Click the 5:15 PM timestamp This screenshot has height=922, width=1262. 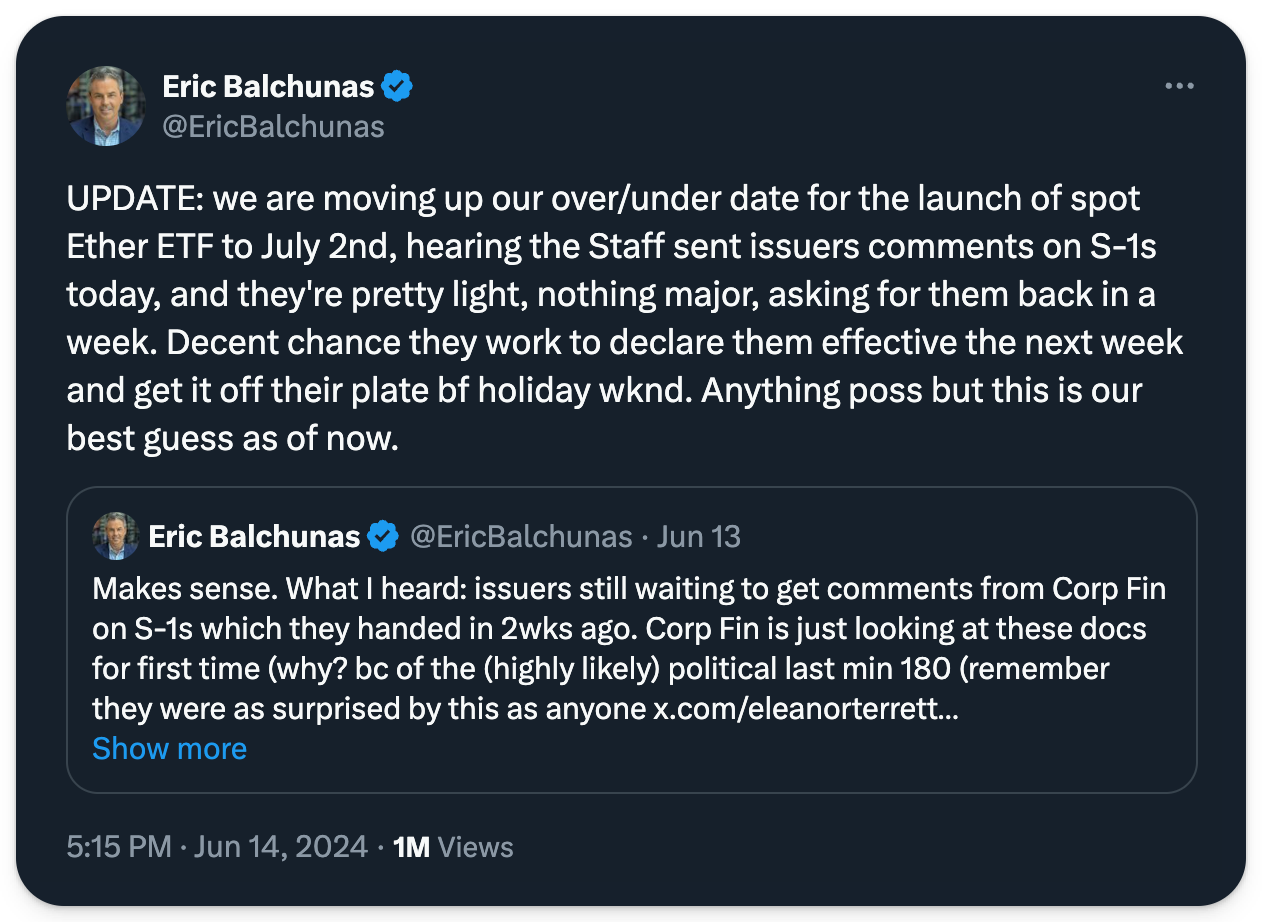119,848
